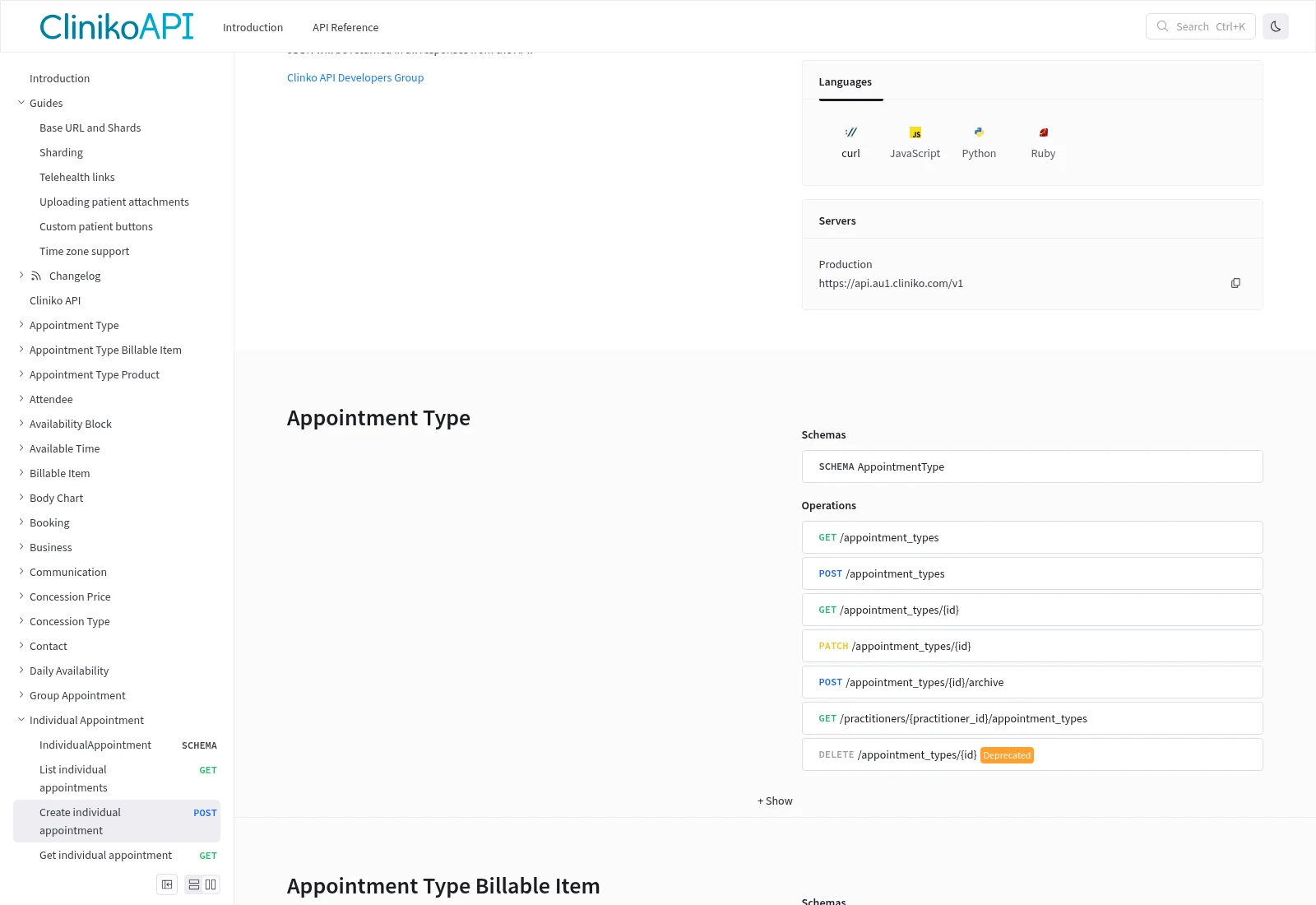
Task: Open IndividualAppointment SCHEMA sidebar item
Action: pos(117,745)
